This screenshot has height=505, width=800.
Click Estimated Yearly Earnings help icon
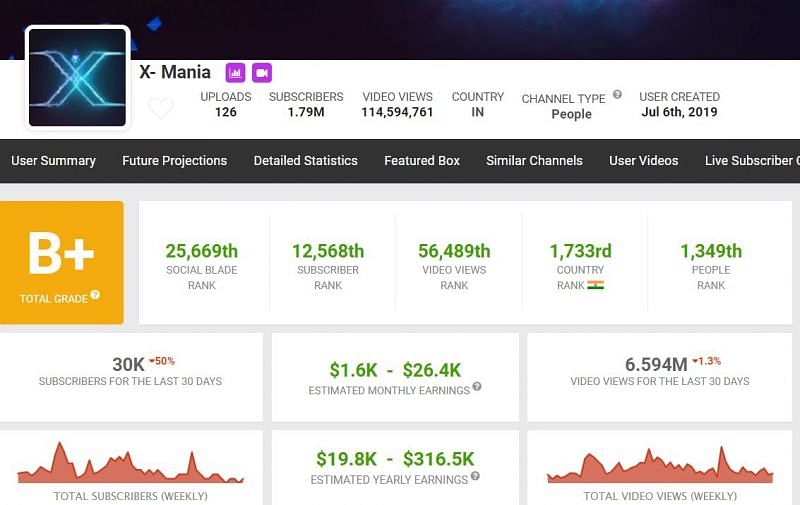coord(475,476)
